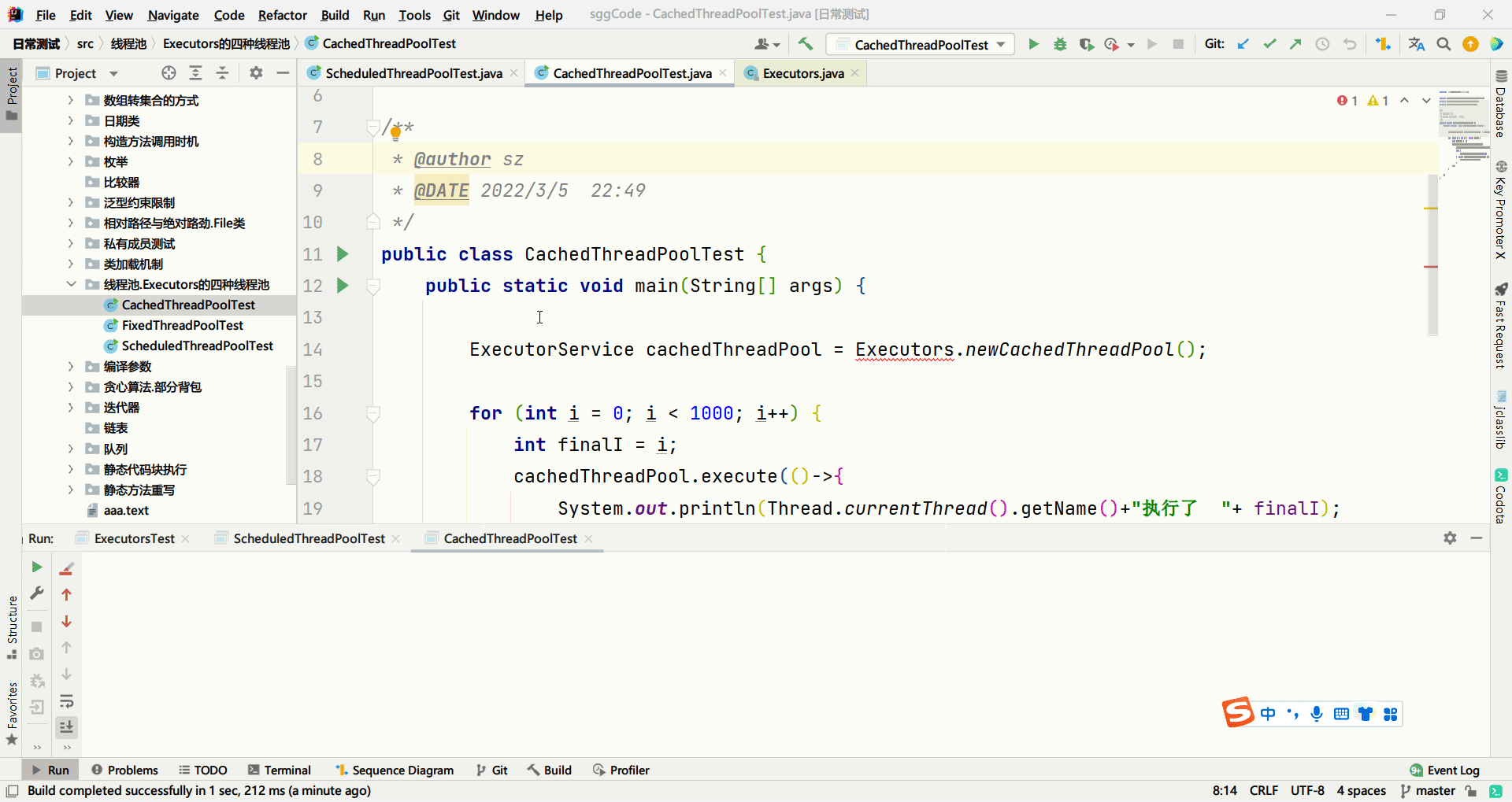Open run configuration dropdown CachedThreadPoolTest
The height and width of the screenshot is (802, 1512).
point(921,45)
